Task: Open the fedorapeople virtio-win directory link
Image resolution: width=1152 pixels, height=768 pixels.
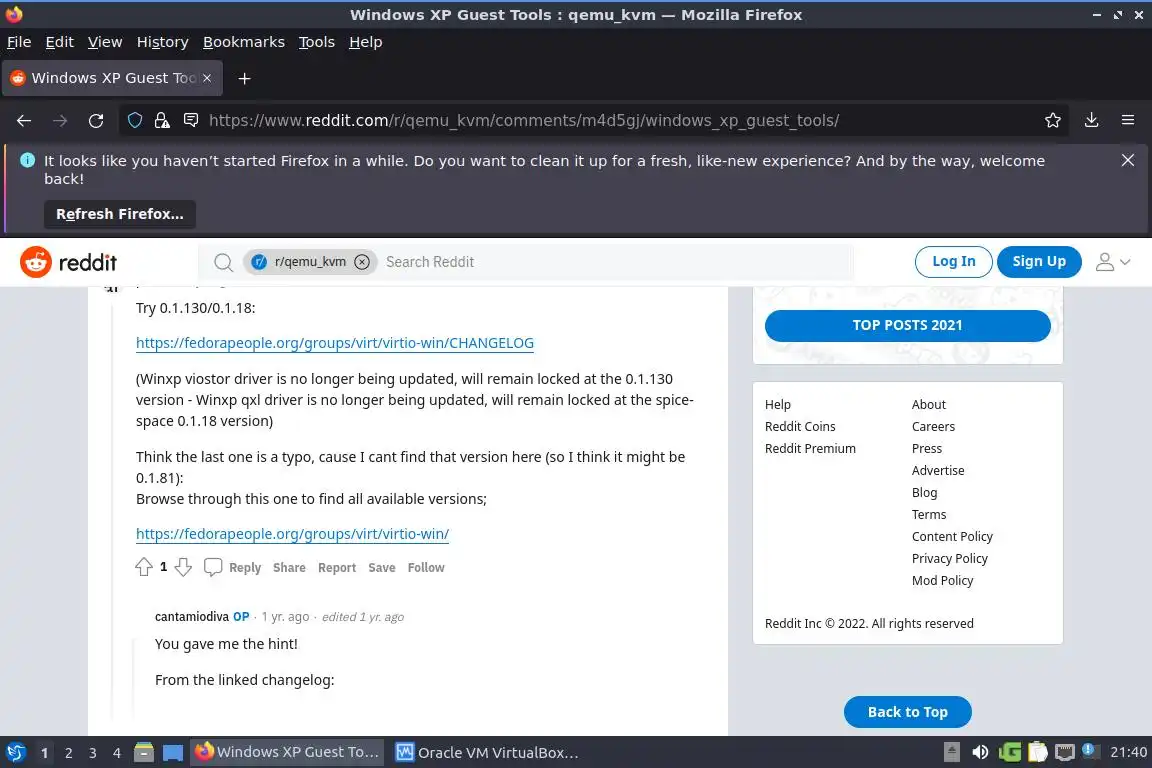Action: pos(292,534)
